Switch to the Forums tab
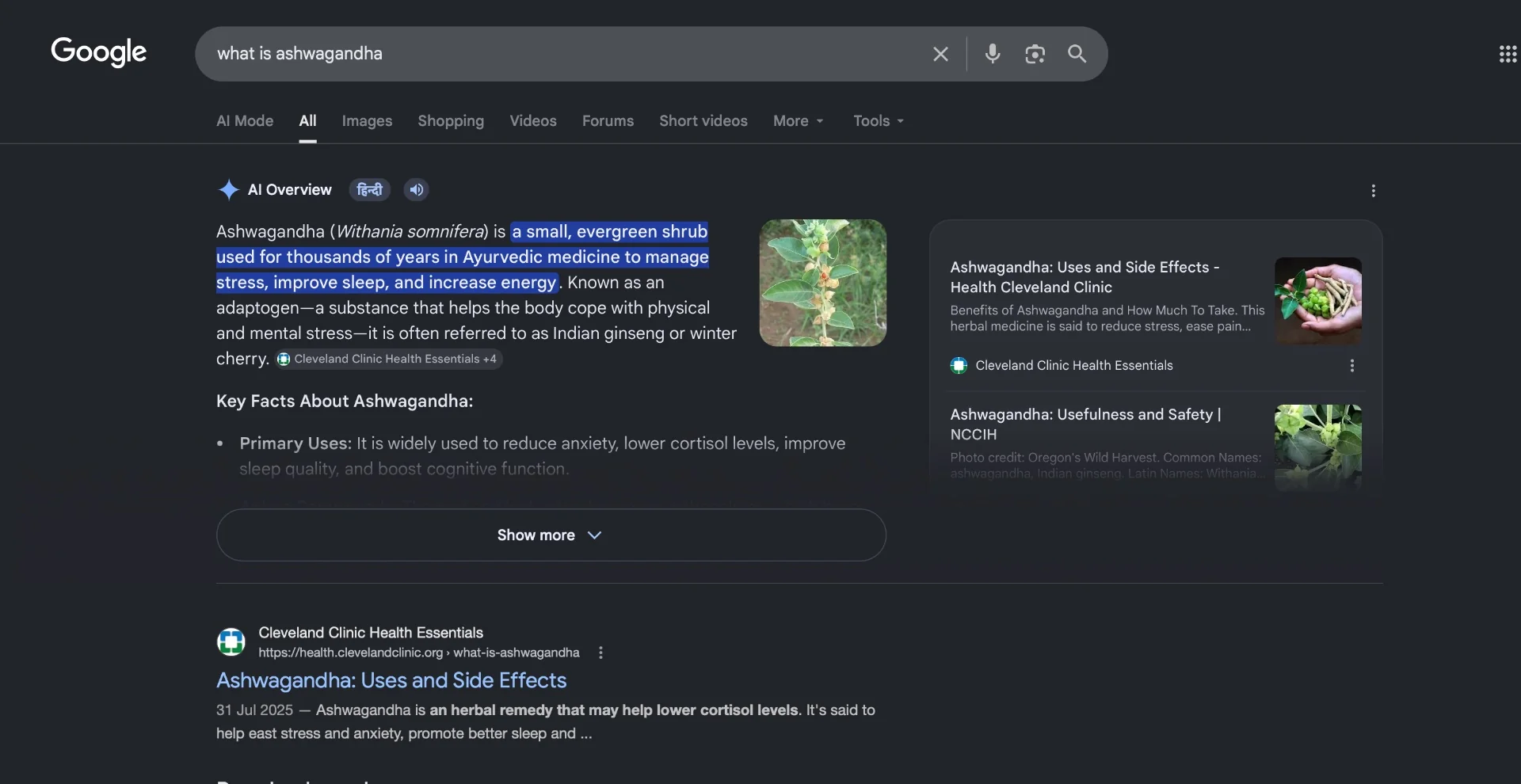This screenshot has height=784, width=1521. tap(608, 121)
